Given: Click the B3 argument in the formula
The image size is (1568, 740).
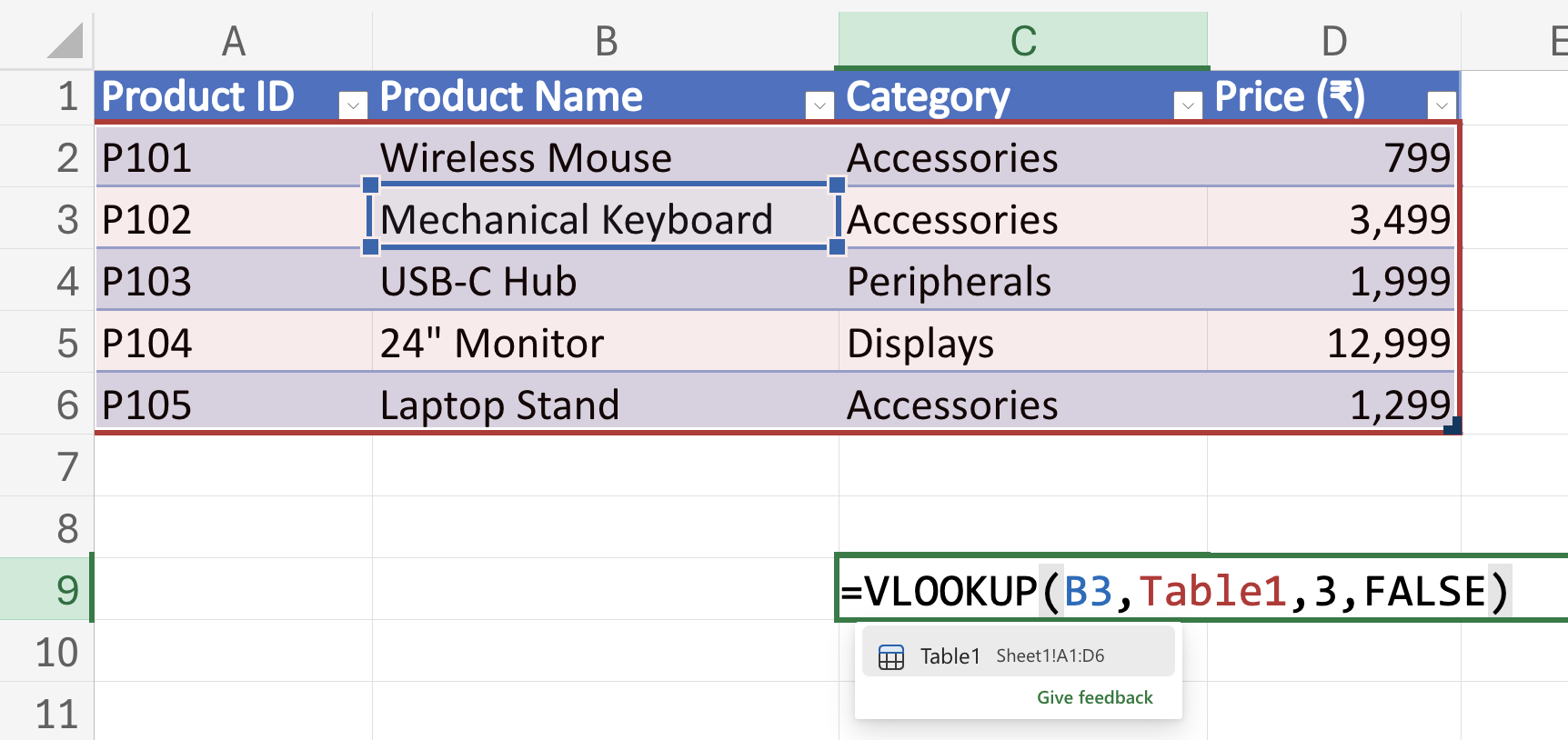Looking at the screenshot, I should (1089, 589).
